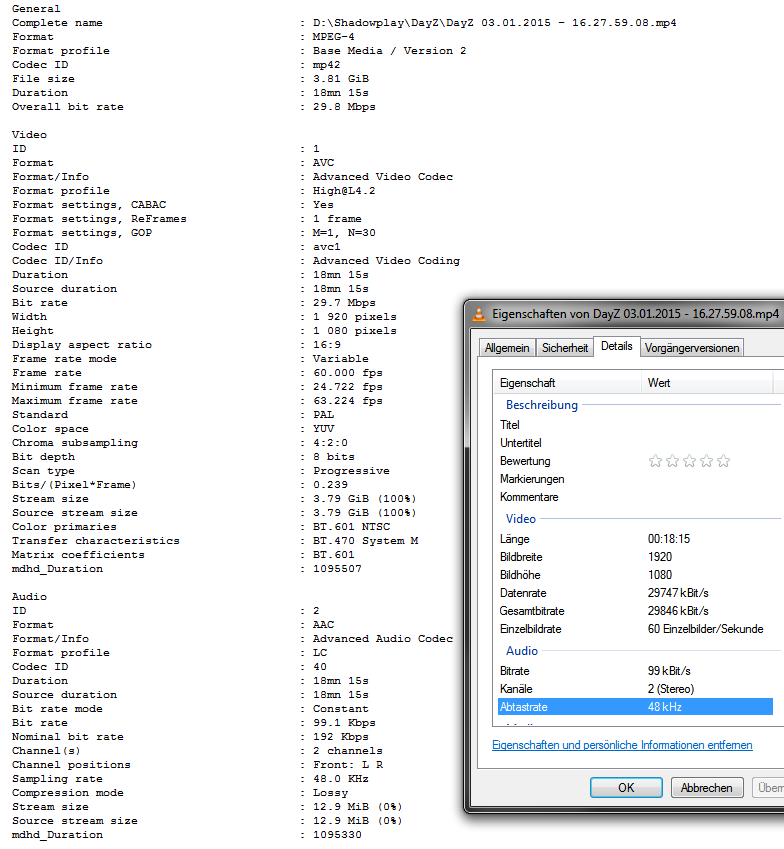This screenshot has width=784, height=849.
Task: Open the Vorgängerversionen tab
Action: (692, 348)
